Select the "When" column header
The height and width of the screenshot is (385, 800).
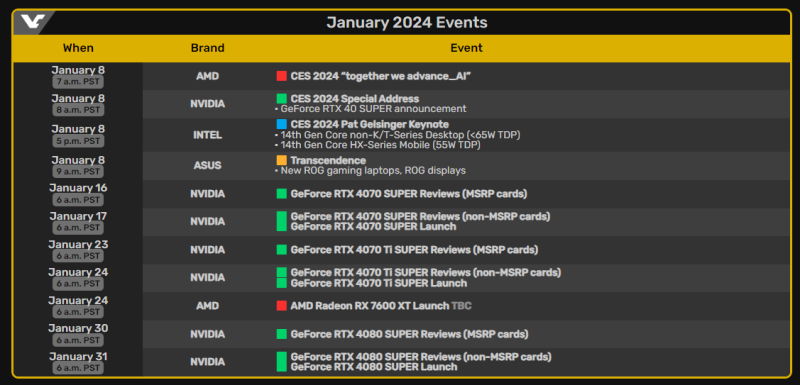coord(78,48)
